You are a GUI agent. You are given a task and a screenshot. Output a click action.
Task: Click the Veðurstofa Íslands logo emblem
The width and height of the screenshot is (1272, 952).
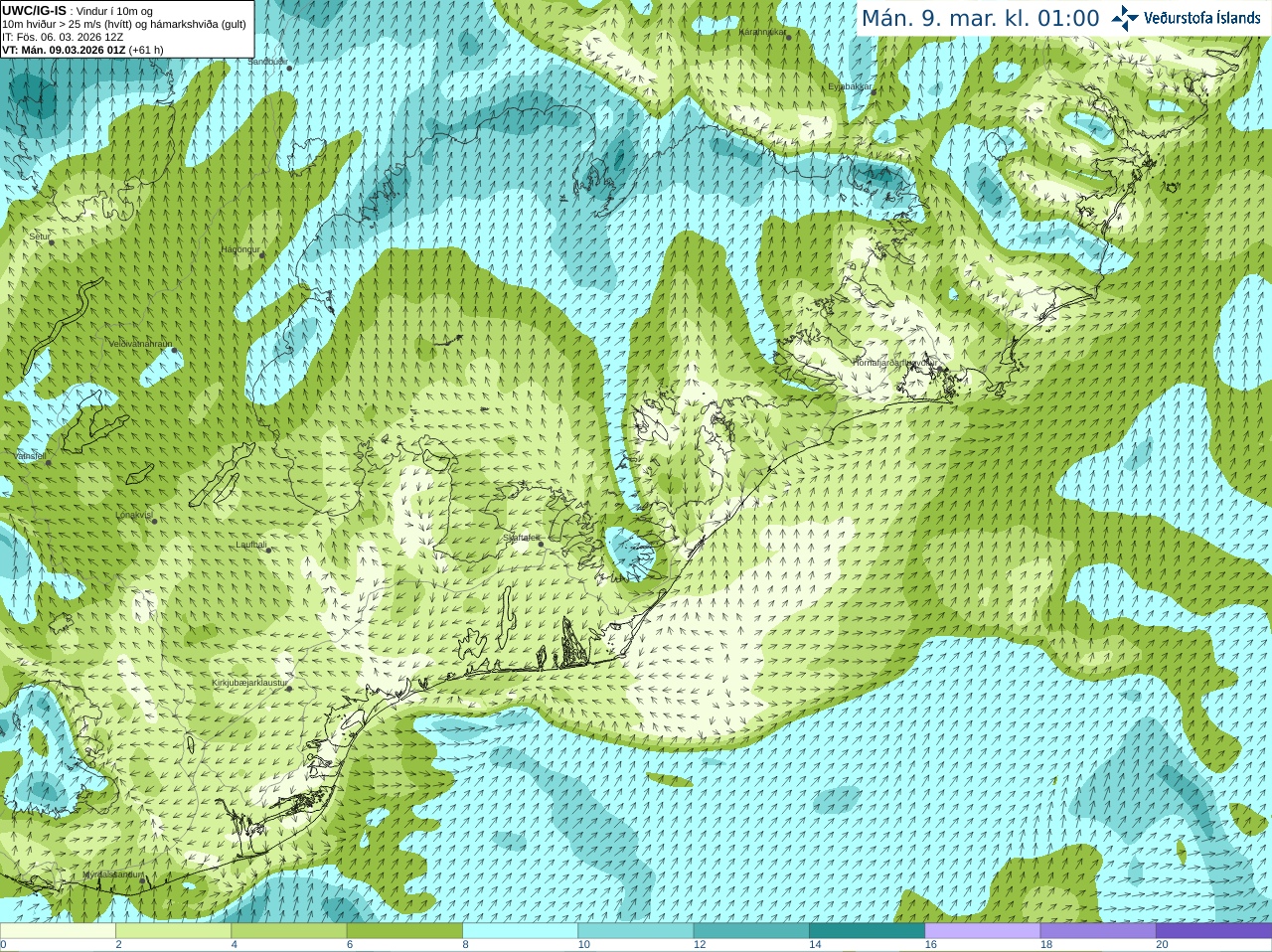[x=1125, y=18]
